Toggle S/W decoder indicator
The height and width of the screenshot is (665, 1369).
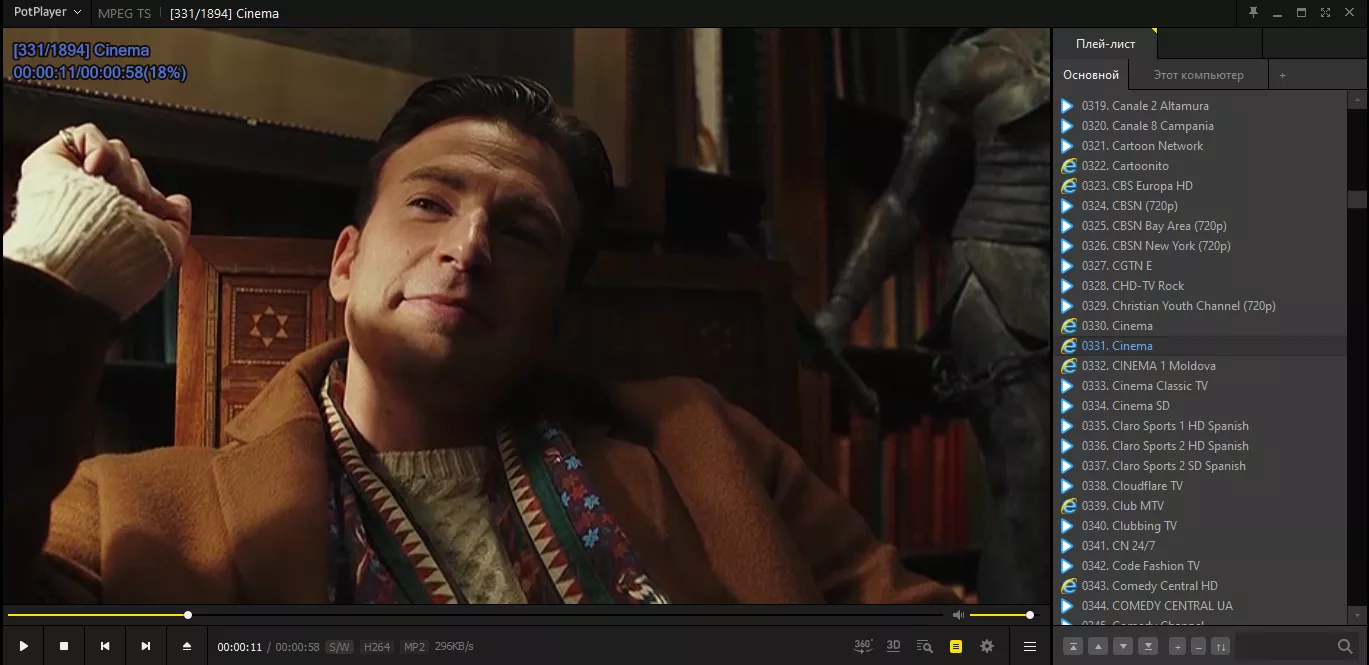tap(340, 647)
